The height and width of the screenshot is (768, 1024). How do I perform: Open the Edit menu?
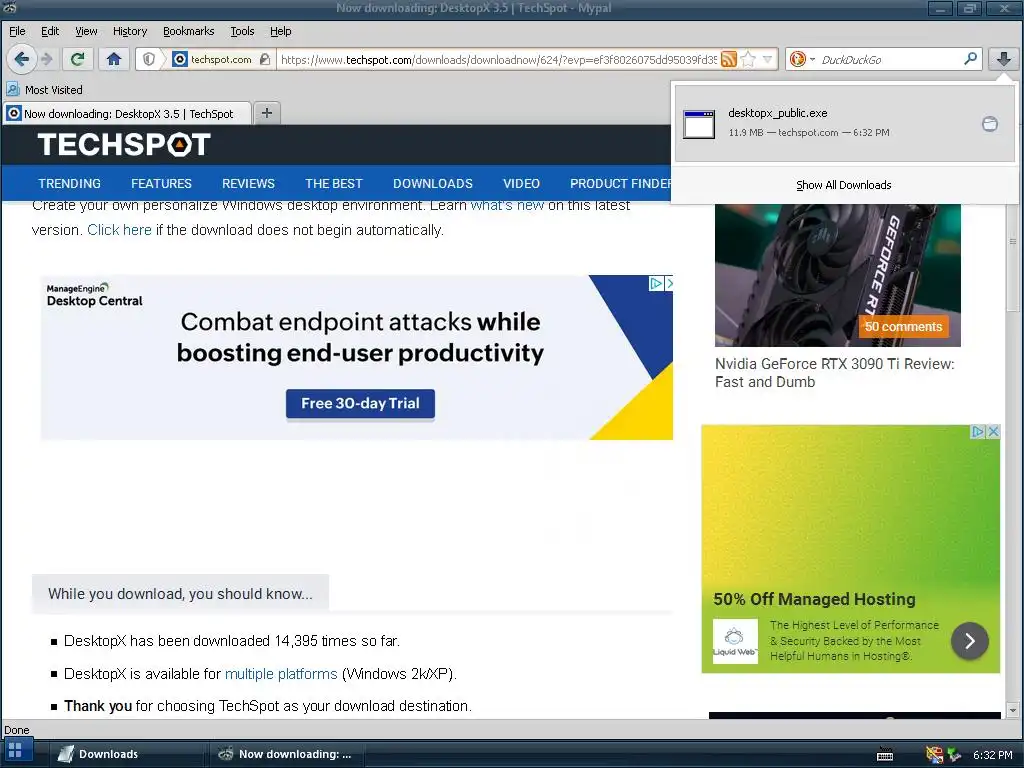(x=50, y=31)
